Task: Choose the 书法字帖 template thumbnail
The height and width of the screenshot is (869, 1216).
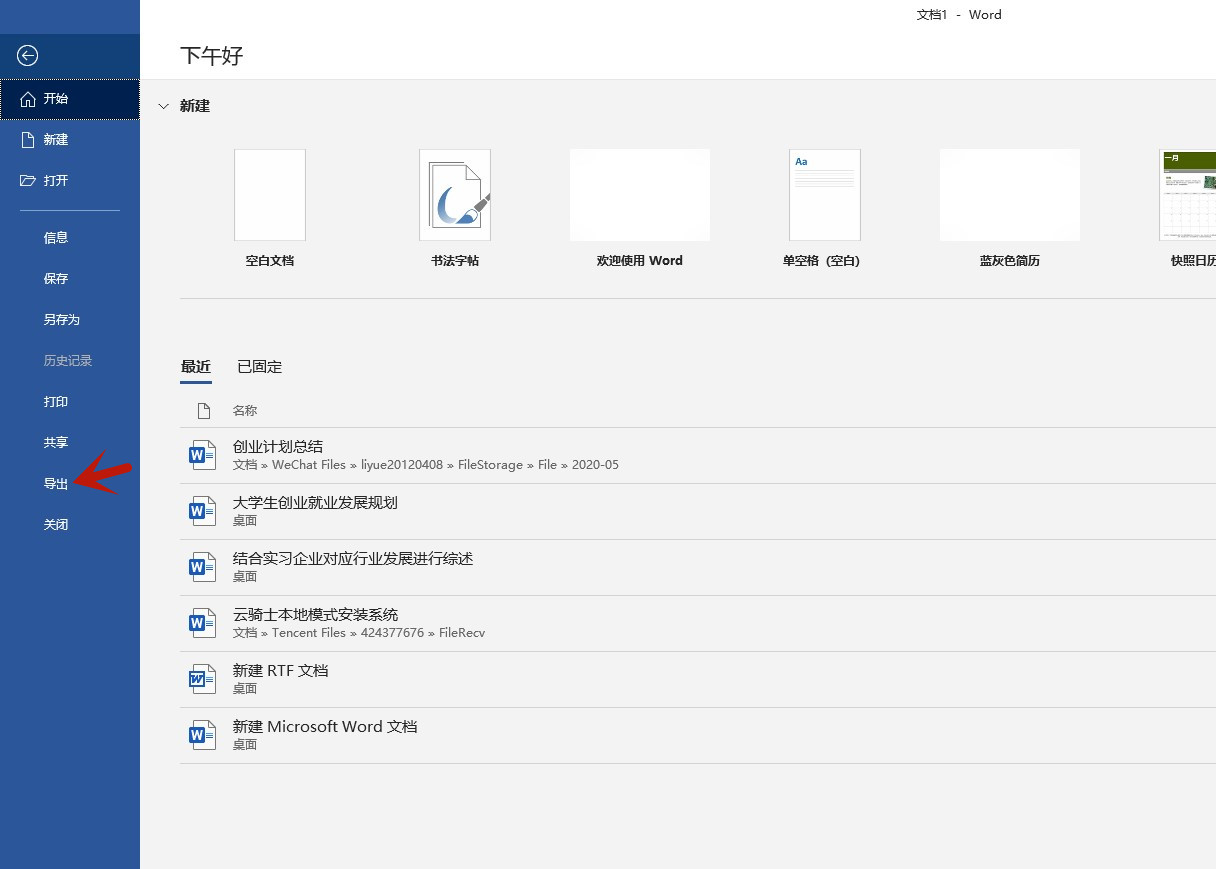Action: 455,195
